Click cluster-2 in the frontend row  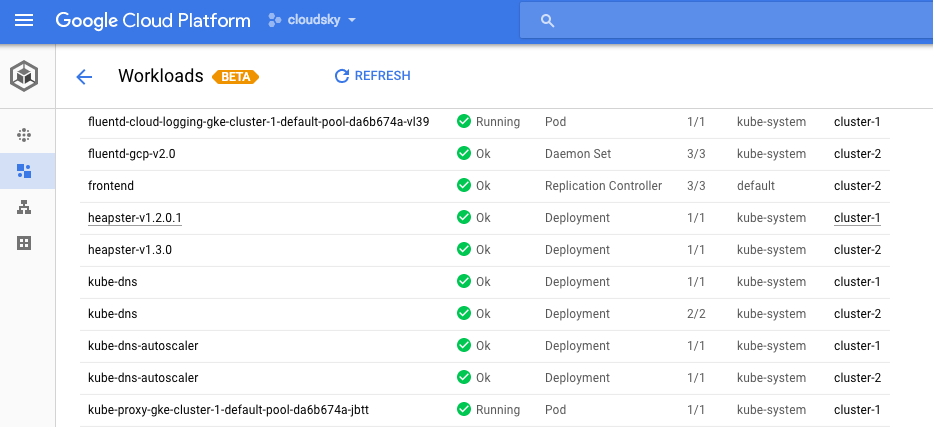point(857,186)
